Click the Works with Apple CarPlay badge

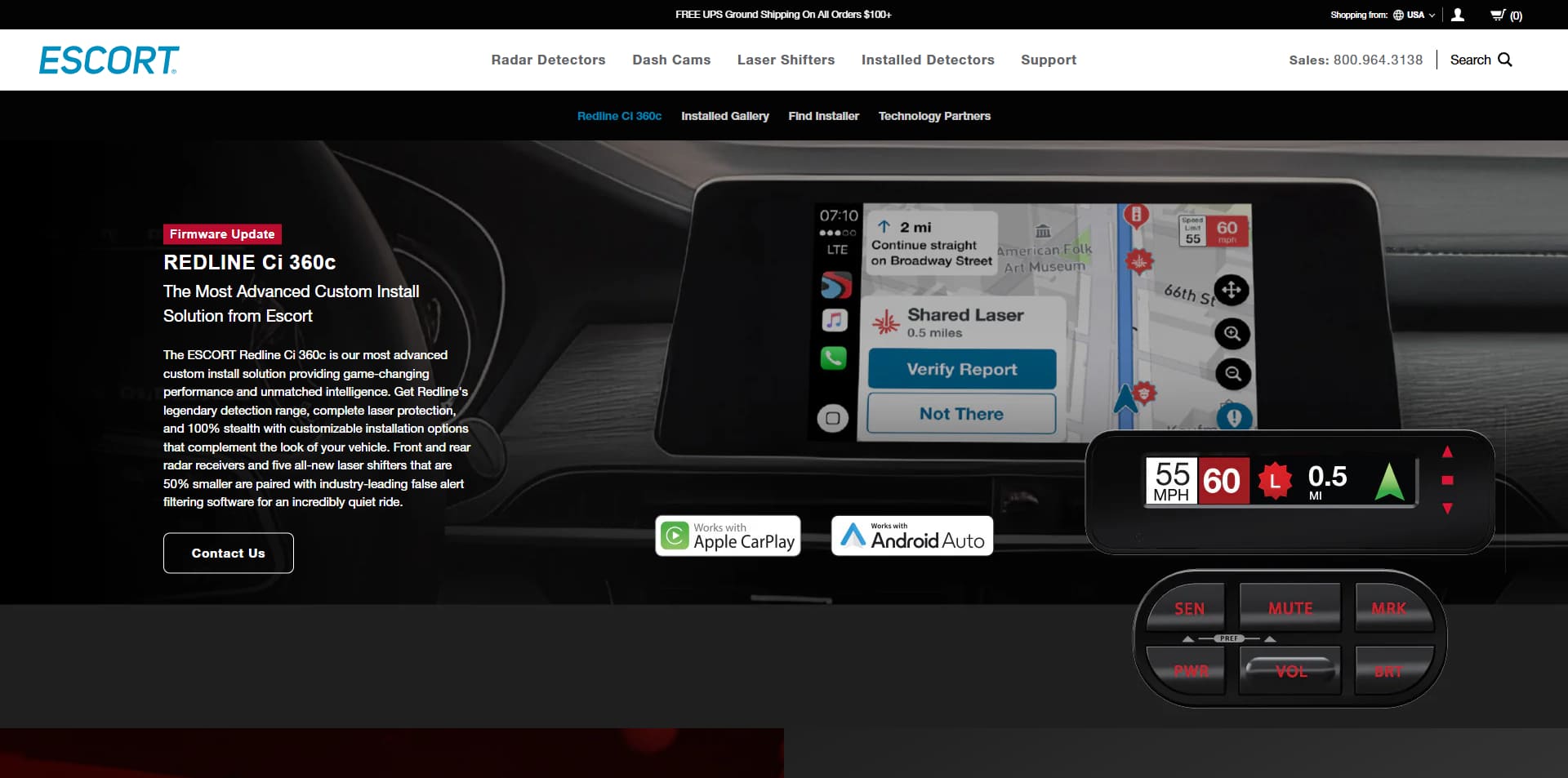coord(728,536)
